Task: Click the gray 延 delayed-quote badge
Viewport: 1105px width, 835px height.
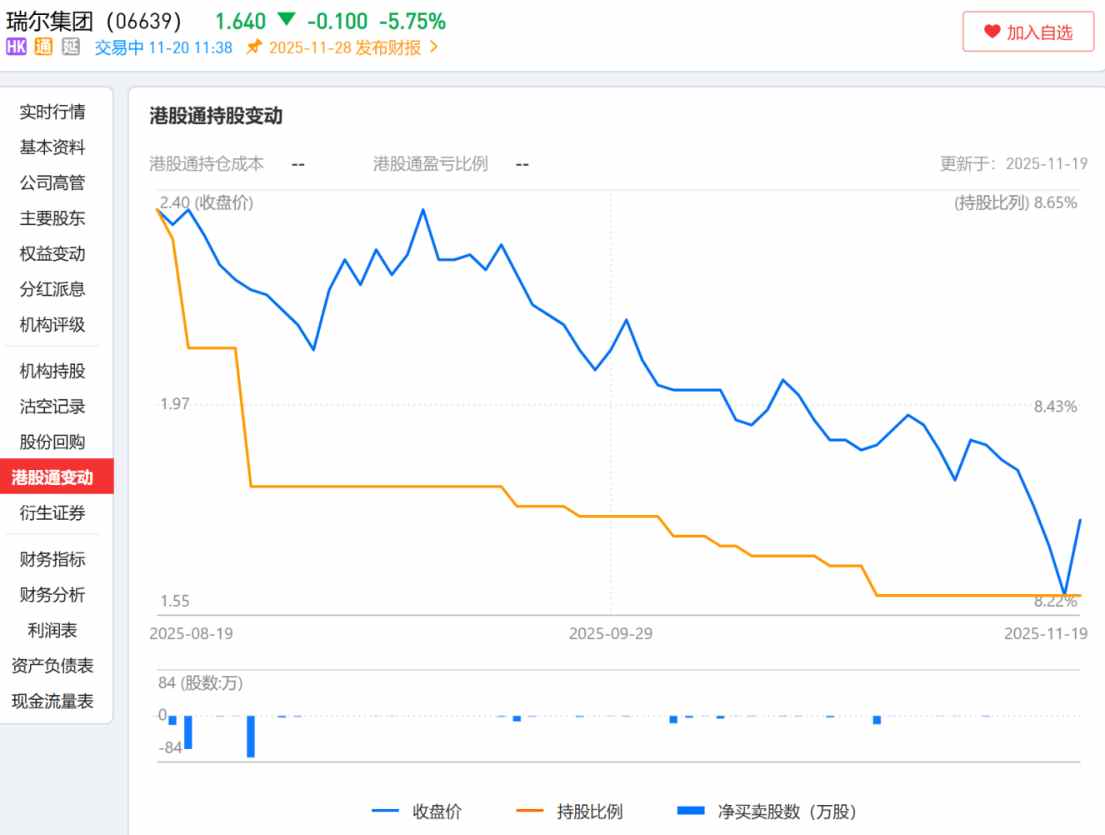Action: [x=67, y=47]
